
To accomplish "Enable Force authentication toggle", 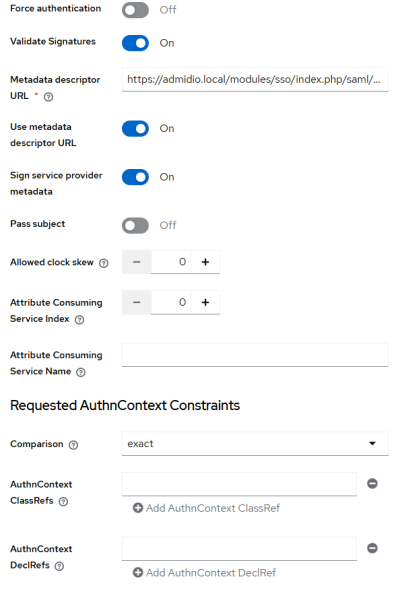I will pos(135,10).
